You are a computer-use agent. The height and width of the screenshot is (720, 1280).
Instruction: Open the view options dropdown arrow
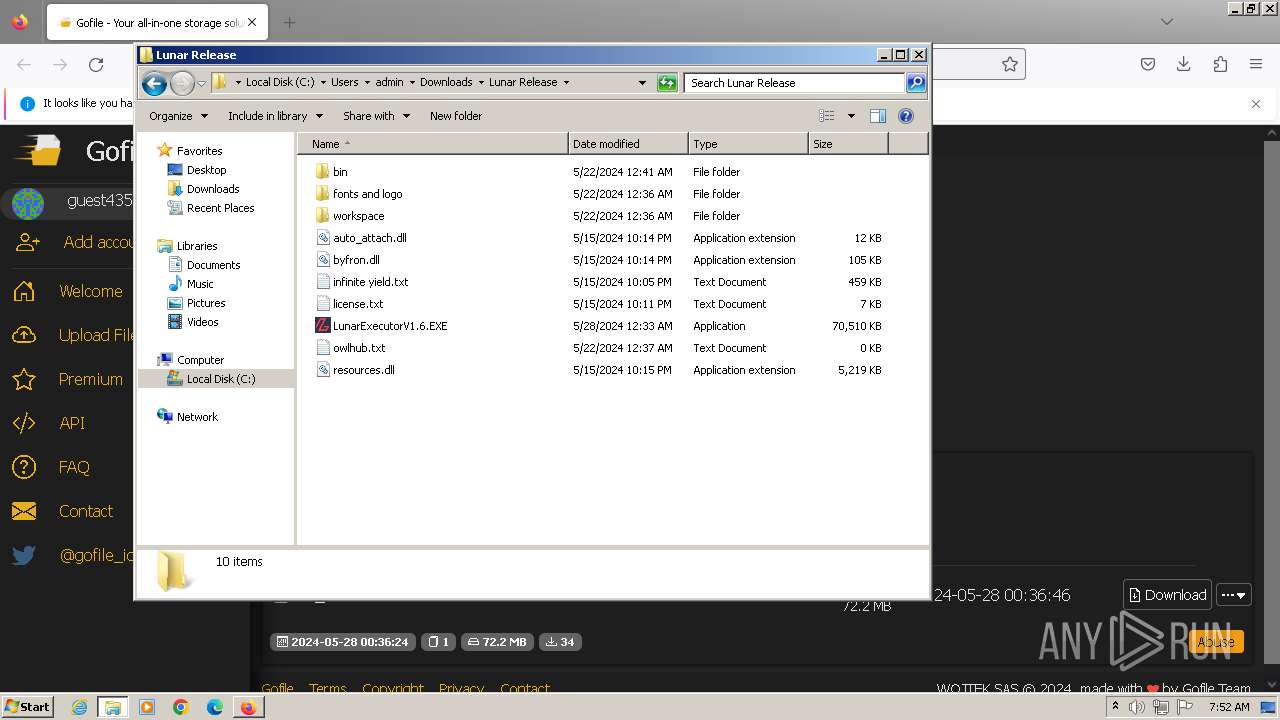click(x=851, y=116)
